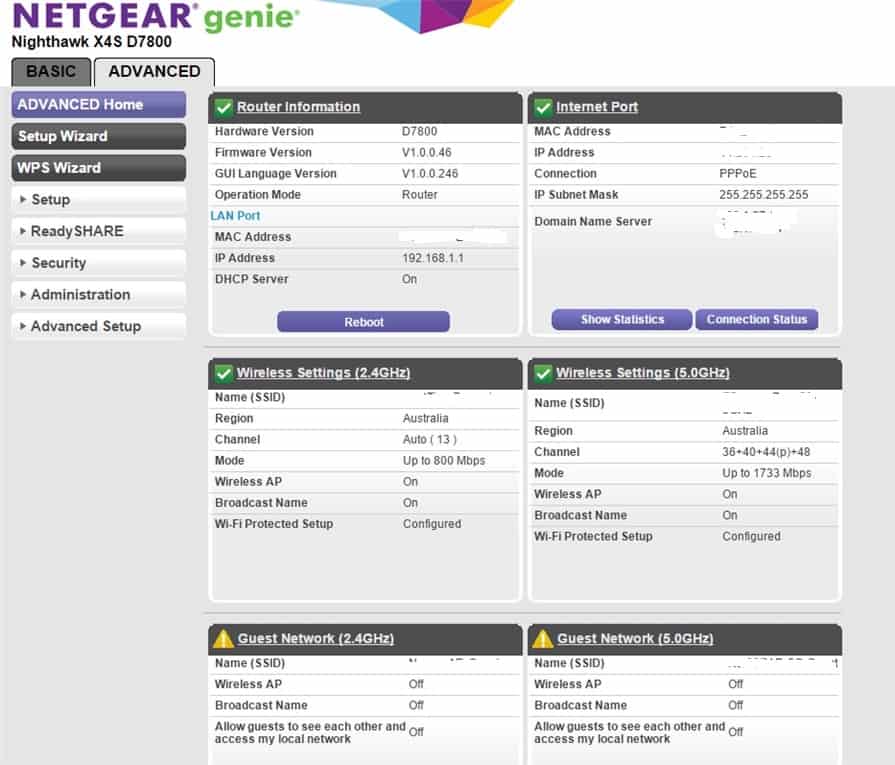Viewport: 895px width, 765px height.
Task: Click the LAN IP address 192.168.1.1
Action: tap(433, 258)
